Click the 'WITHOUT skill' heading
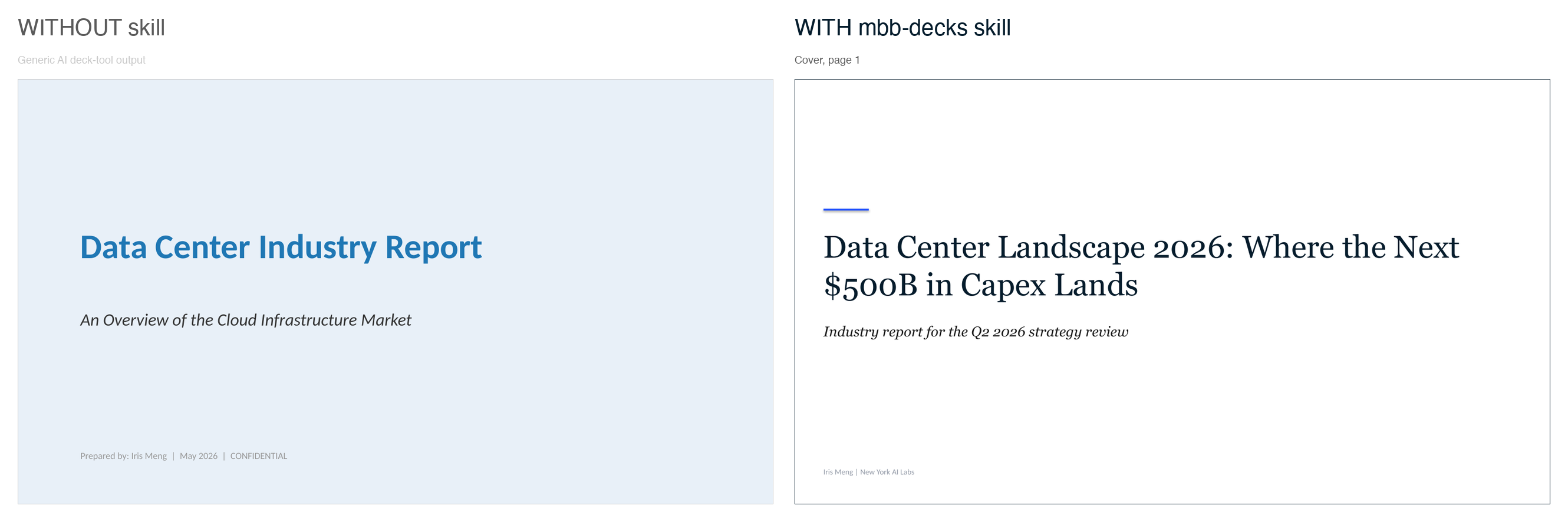 coord(91,28)
